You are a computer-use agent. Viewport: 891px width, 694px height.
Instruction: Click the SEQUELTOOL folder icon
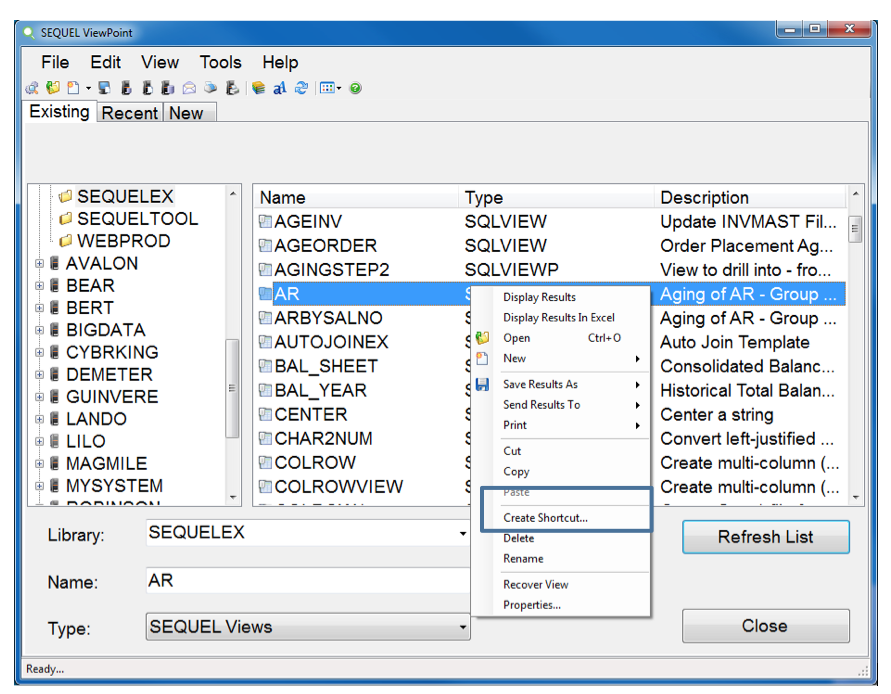coord(65,219)
